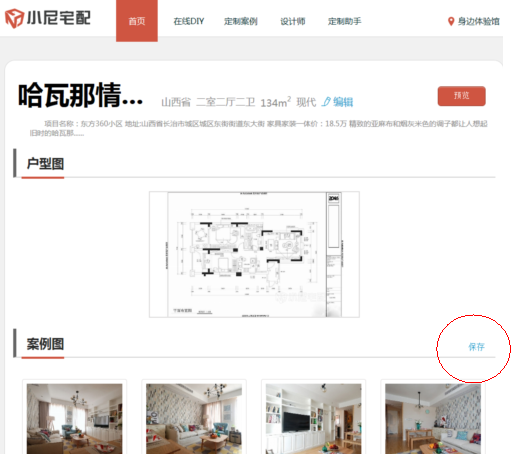Open the floor plan image under 户型图
Image resolution: width=515 pixels, height=460 pixels.
tap(254, 254)
